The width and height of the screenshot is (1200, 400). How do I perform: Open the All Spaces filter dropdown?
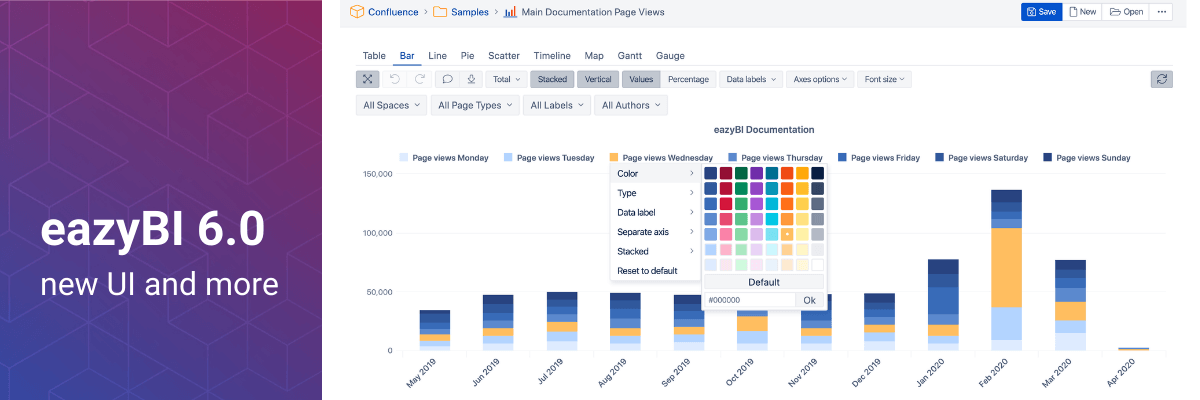(x=391, y=105)
